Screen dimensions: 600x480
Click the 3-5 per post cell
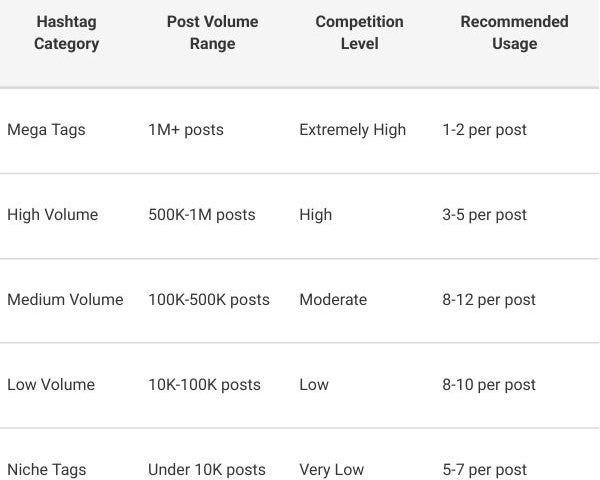484,215
